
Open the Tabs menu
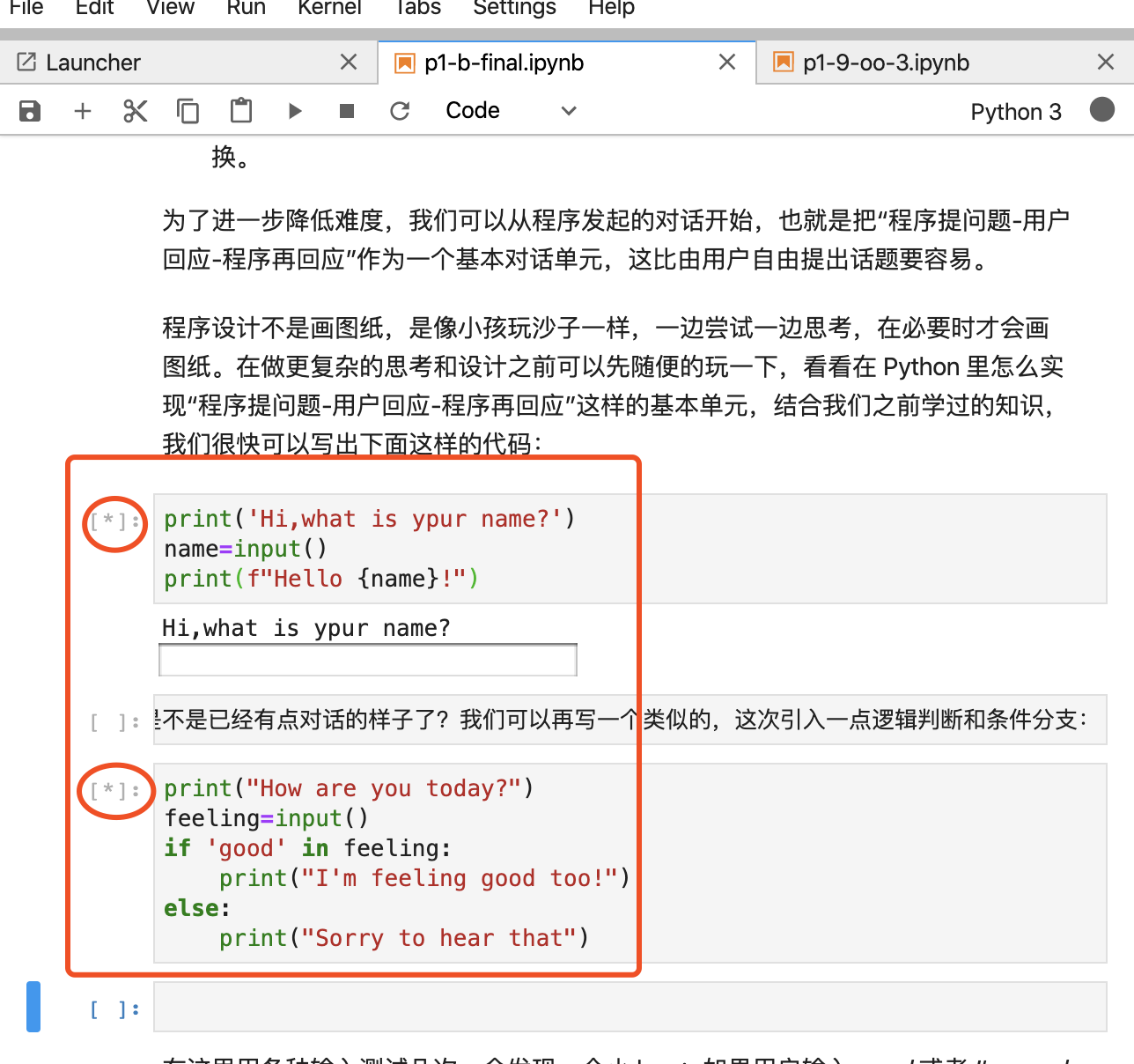click(416, 9)
